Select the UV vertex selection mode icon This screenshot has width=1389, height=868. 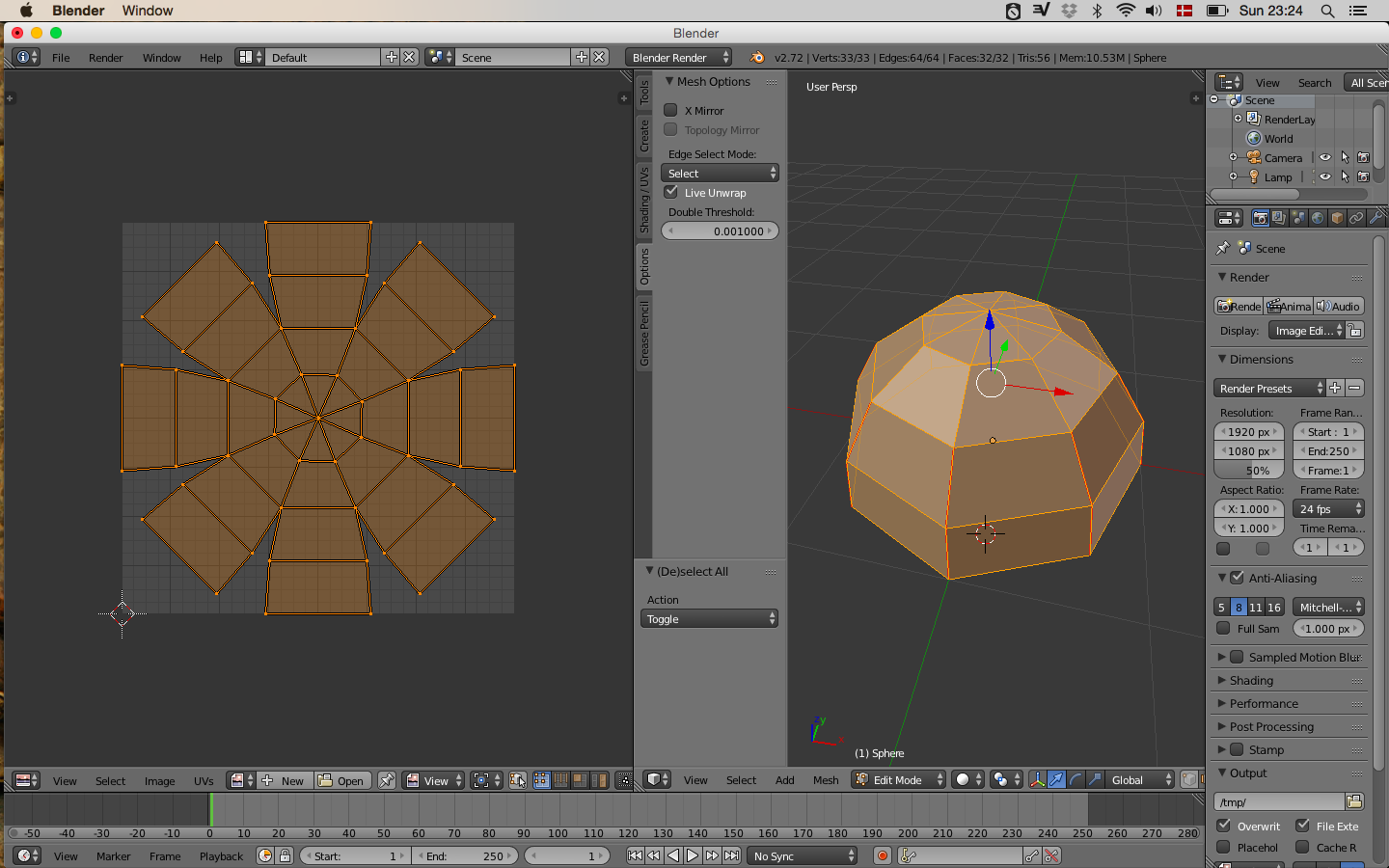[542, 780]
